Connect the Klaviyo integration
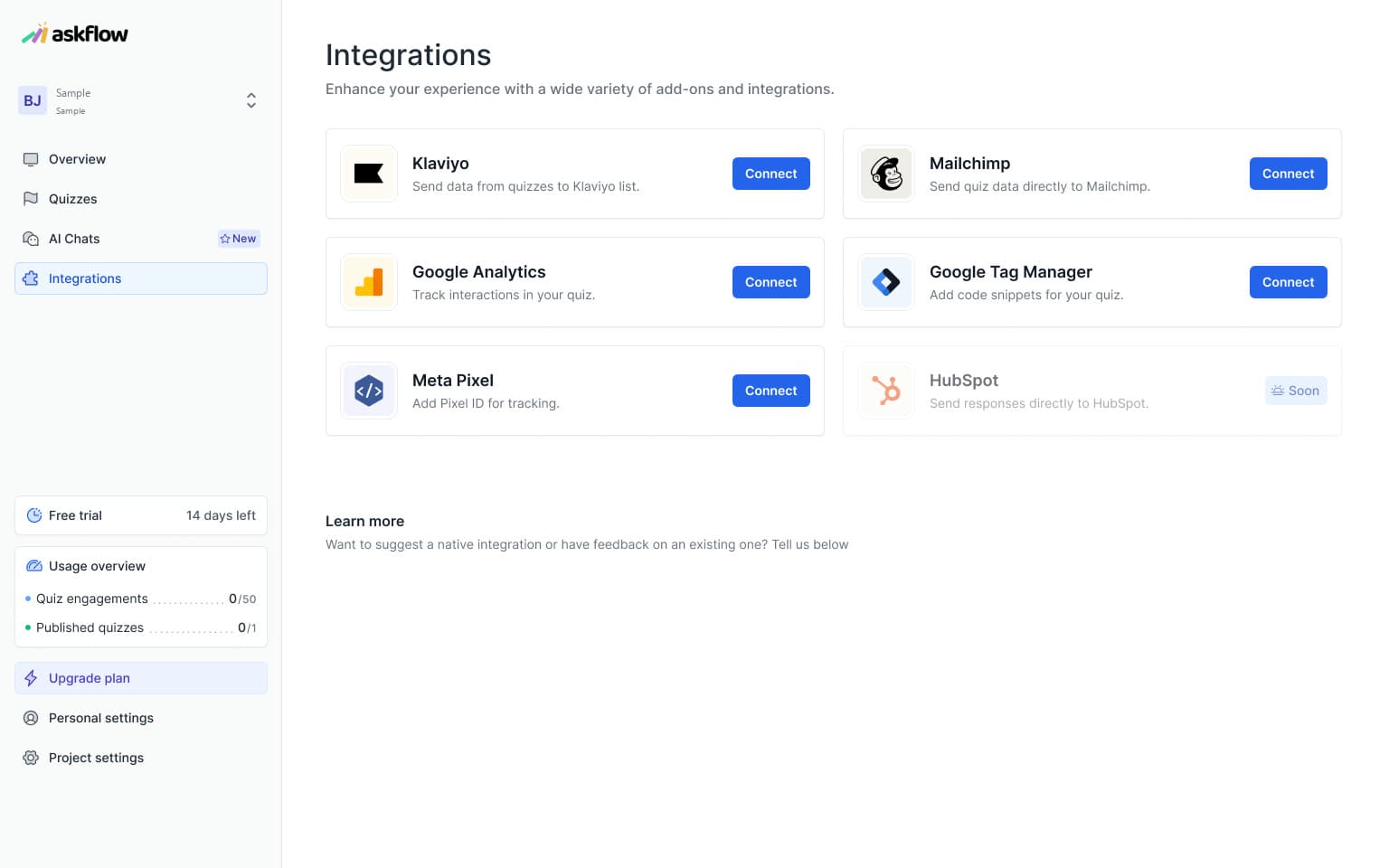 [771, 174]
